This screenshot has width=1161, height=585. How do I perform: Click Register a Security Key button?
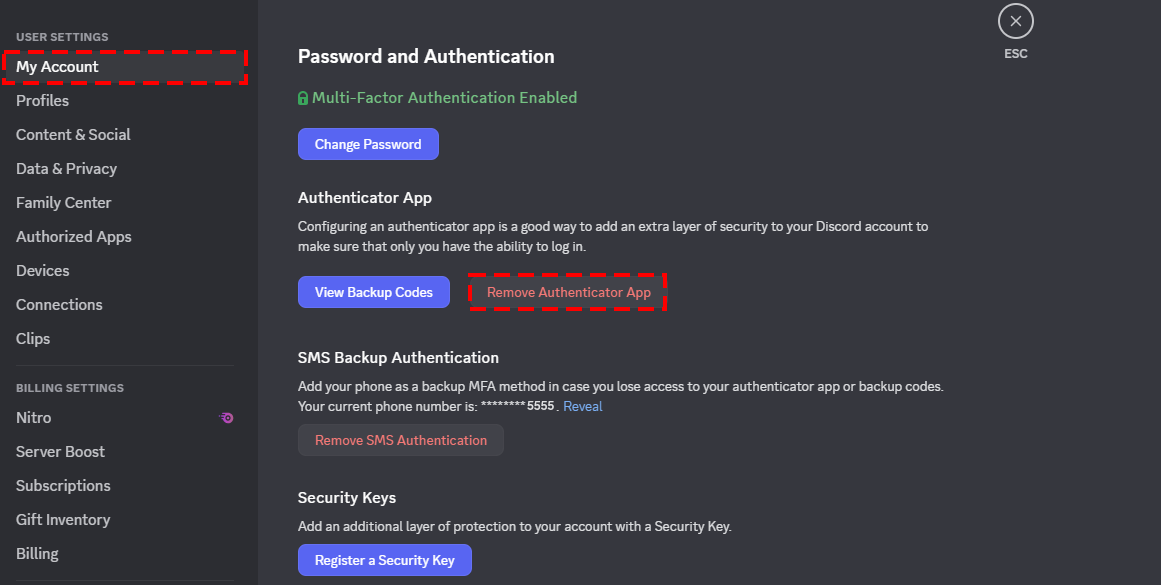pyautogui.click(x=384, y=561)
